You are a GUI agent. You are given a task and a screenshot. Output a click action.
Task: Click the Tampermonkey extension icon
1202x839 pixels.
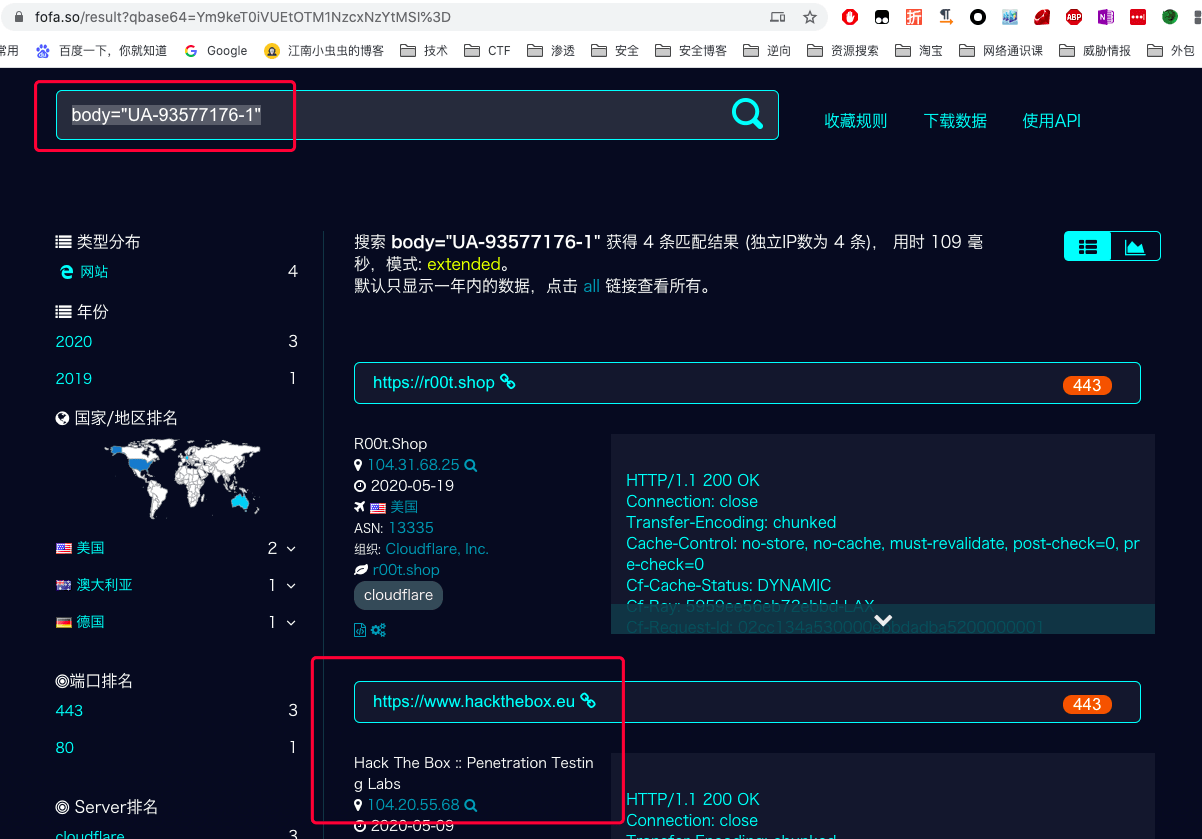click(882, 17)
